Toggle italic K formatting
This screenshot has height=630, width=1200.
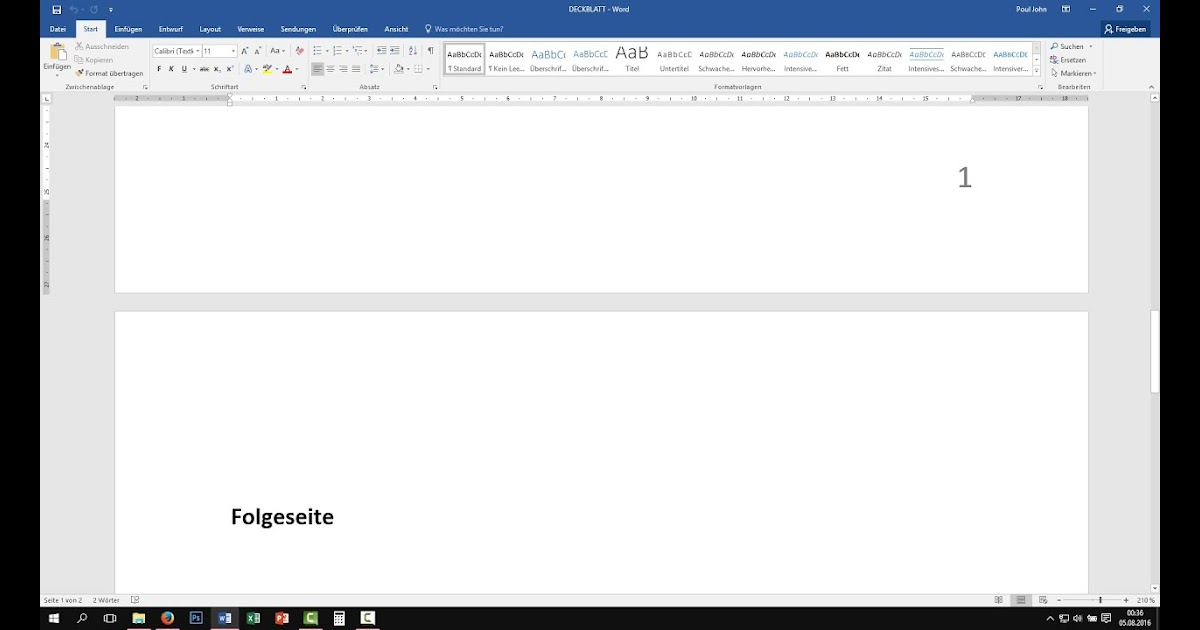(x=171, y=69)
